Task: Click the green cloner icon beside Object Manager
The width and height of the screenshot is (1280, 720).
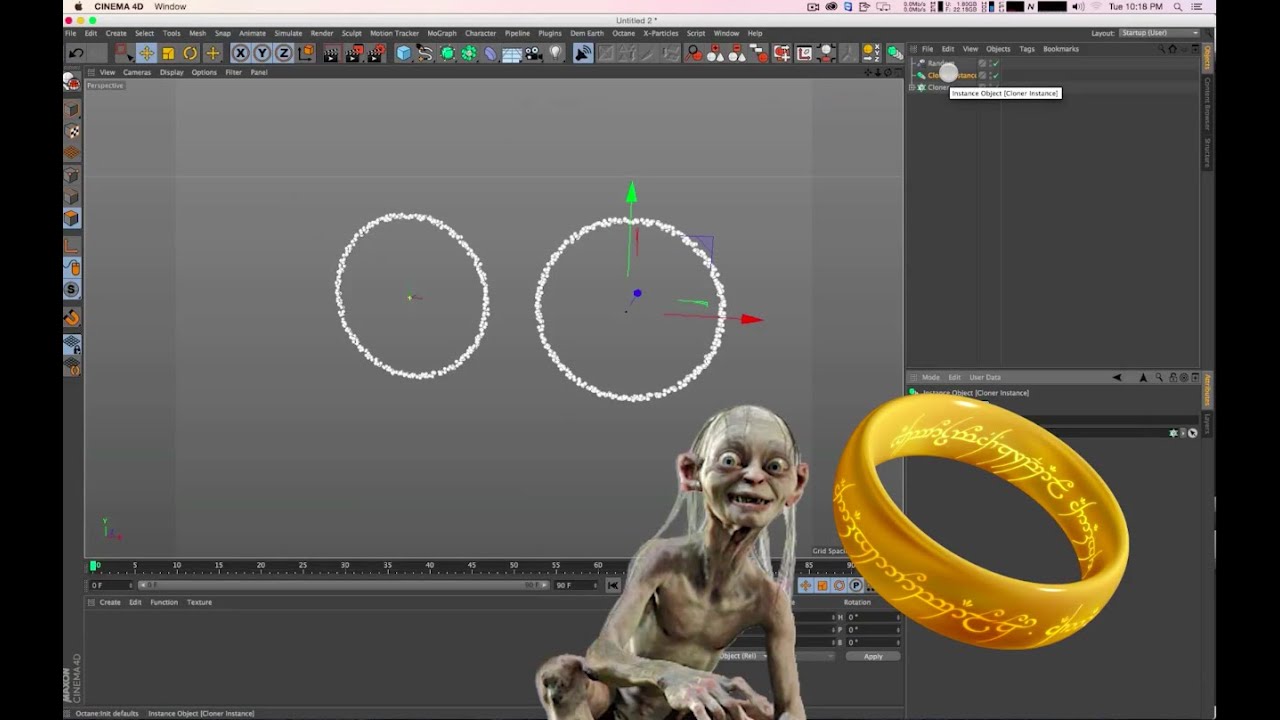Action: click(893, 53)
